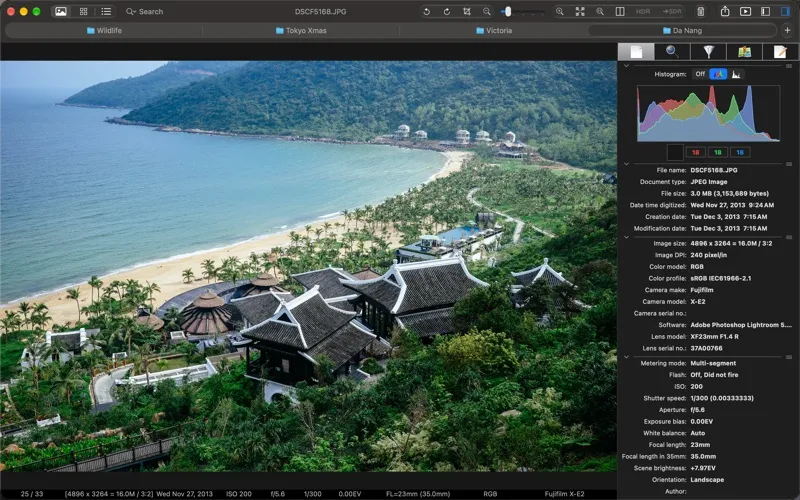Click Color profile value sRGB IEC61966-2.1

[720, 278]
